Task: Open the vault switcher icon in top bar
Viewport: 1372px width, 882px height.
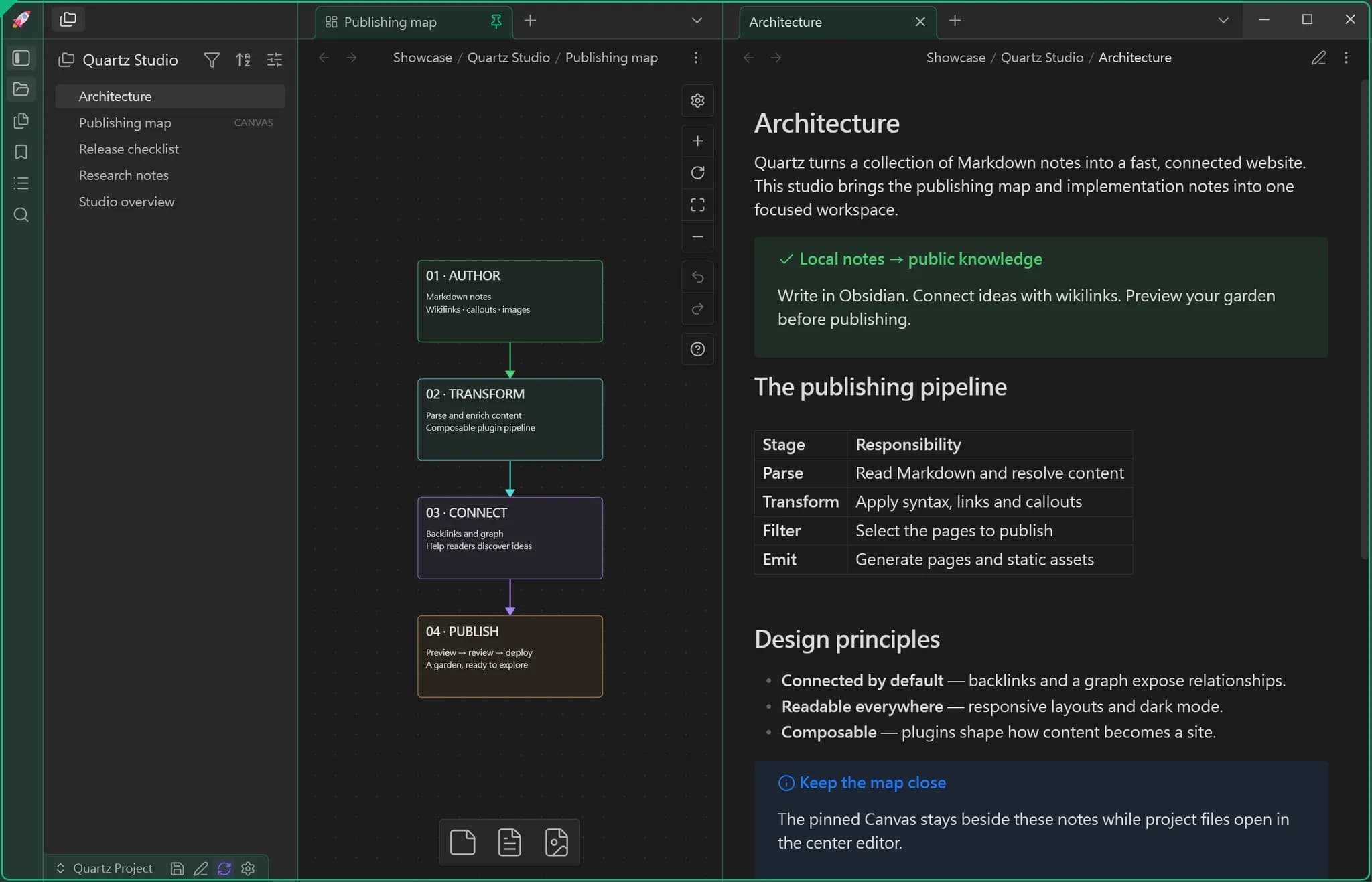Action: click(68, 19)
